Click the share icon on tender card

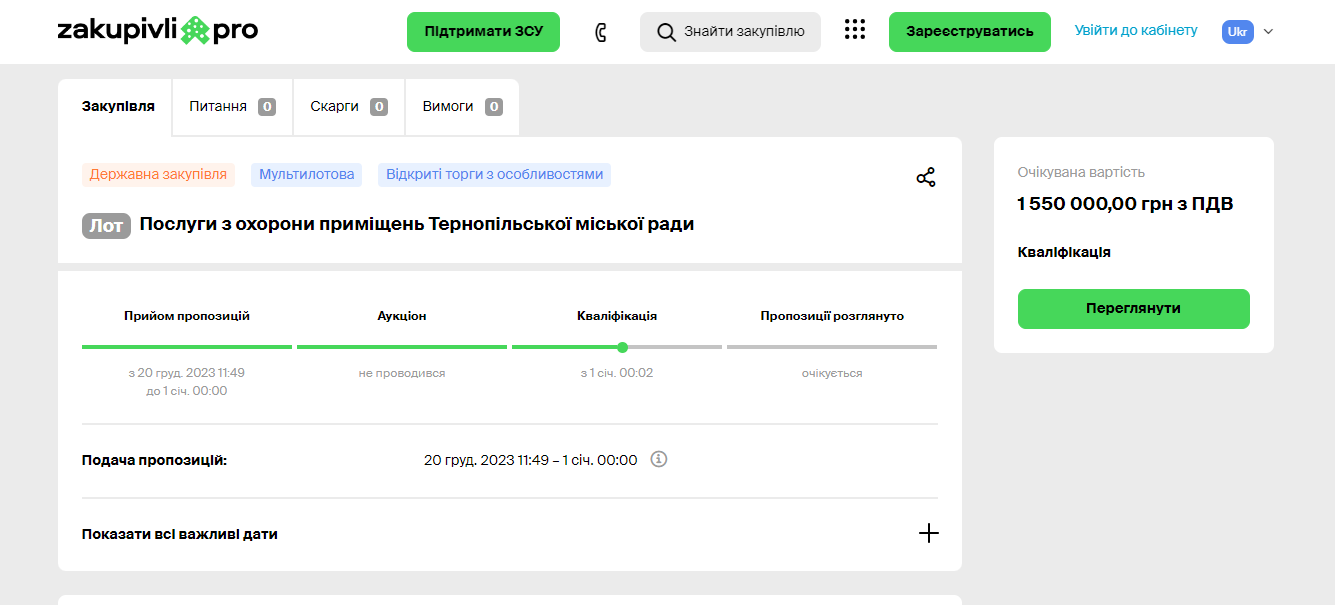coord(926,178)
